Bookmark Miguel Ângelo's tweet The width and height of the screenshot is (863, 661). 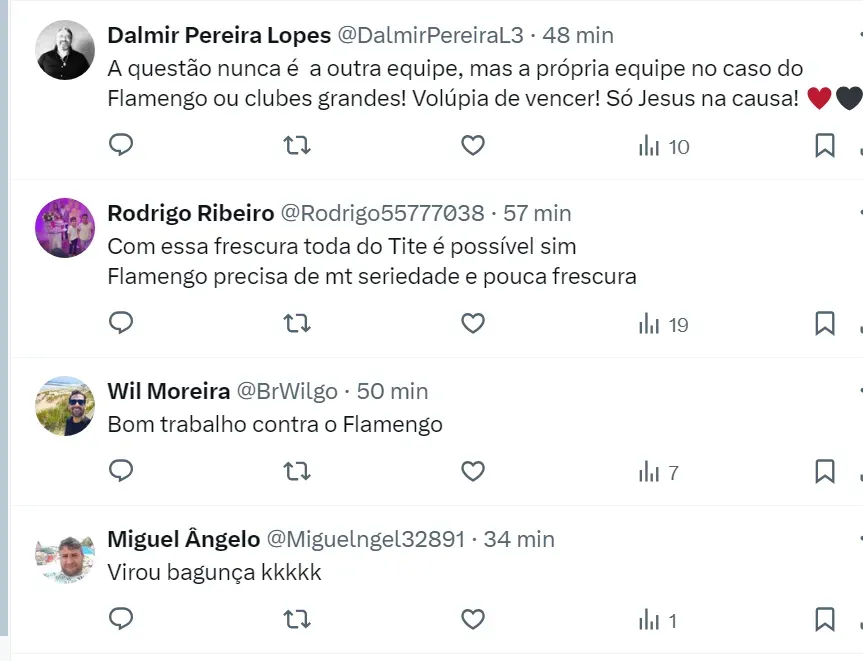click(x=824, y=620)
